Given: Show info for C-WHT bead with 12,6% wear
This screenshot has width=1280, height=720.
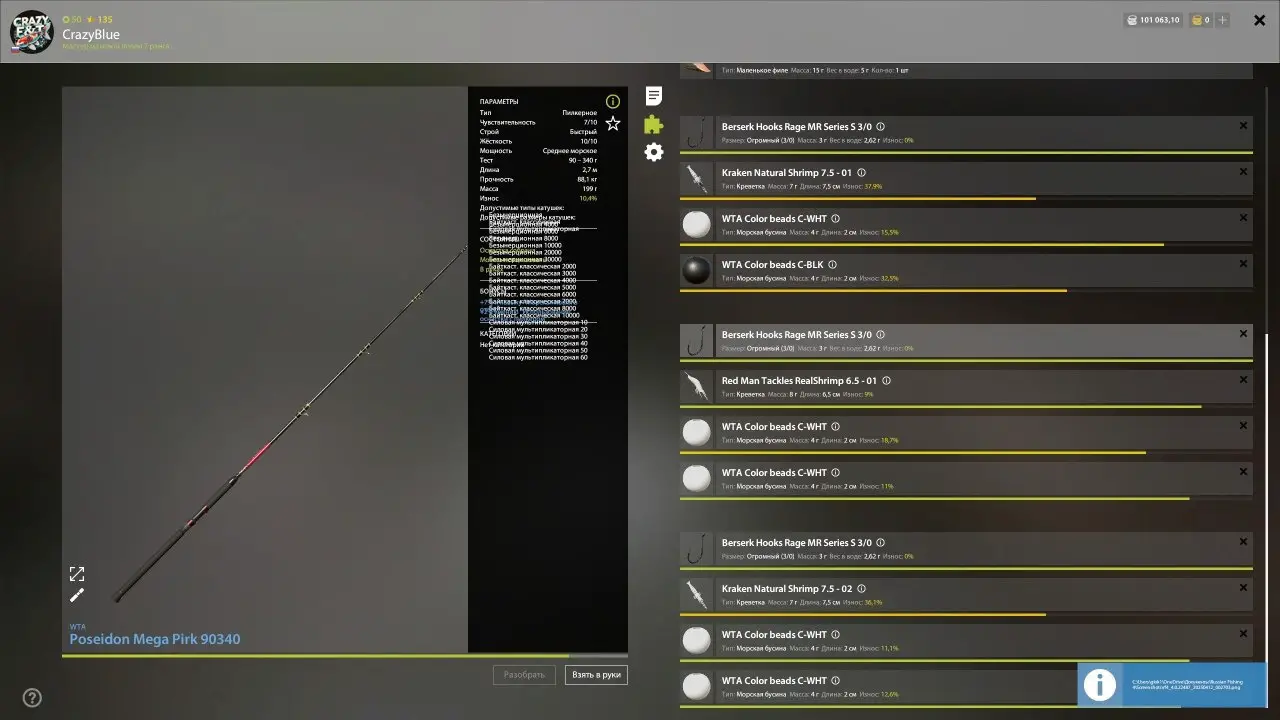Looking at the screenshot, I should [835, 681].
